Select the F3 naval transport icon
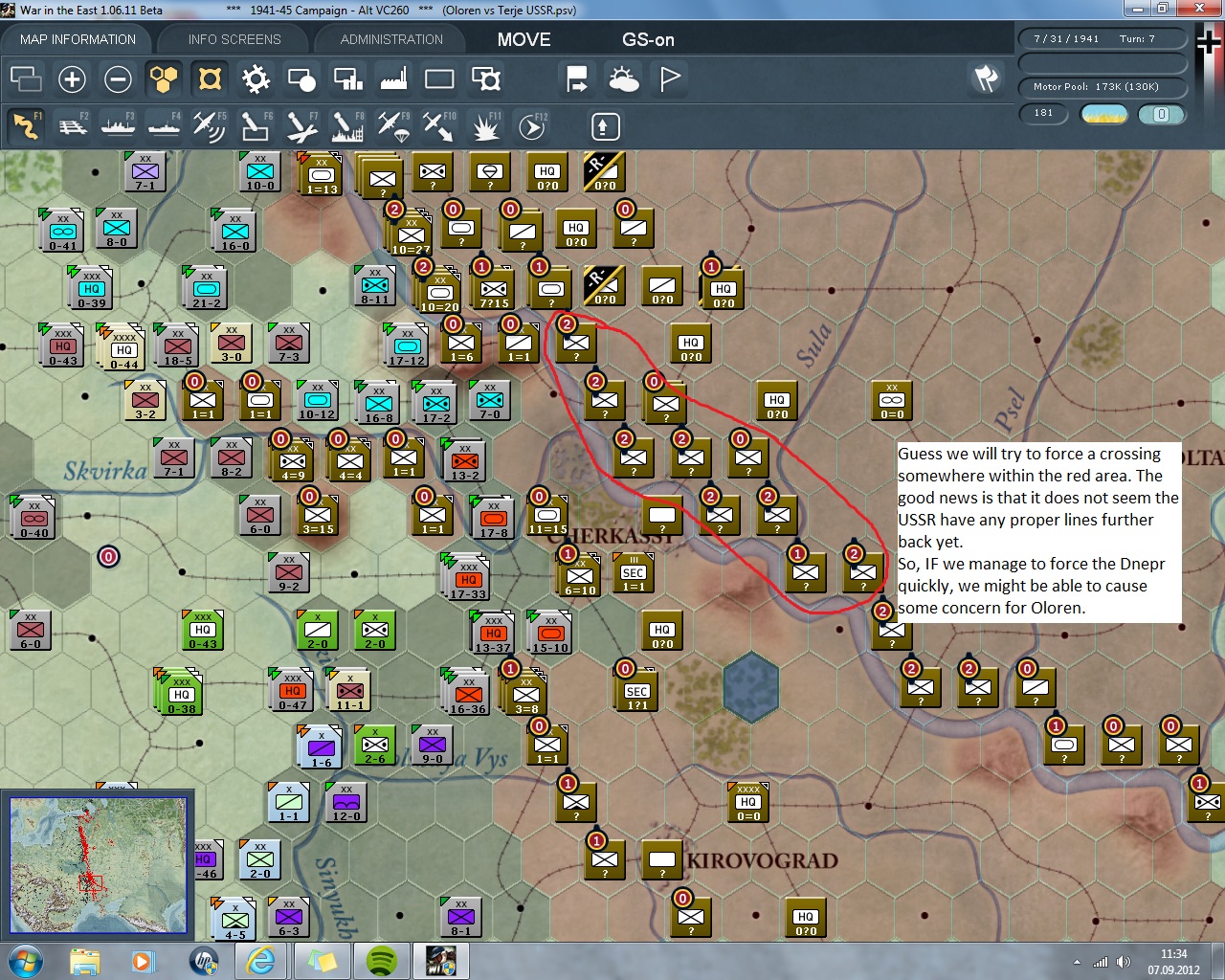This screenshot has width=1225, height=980. pyautogui.click(x=119, y=125)
